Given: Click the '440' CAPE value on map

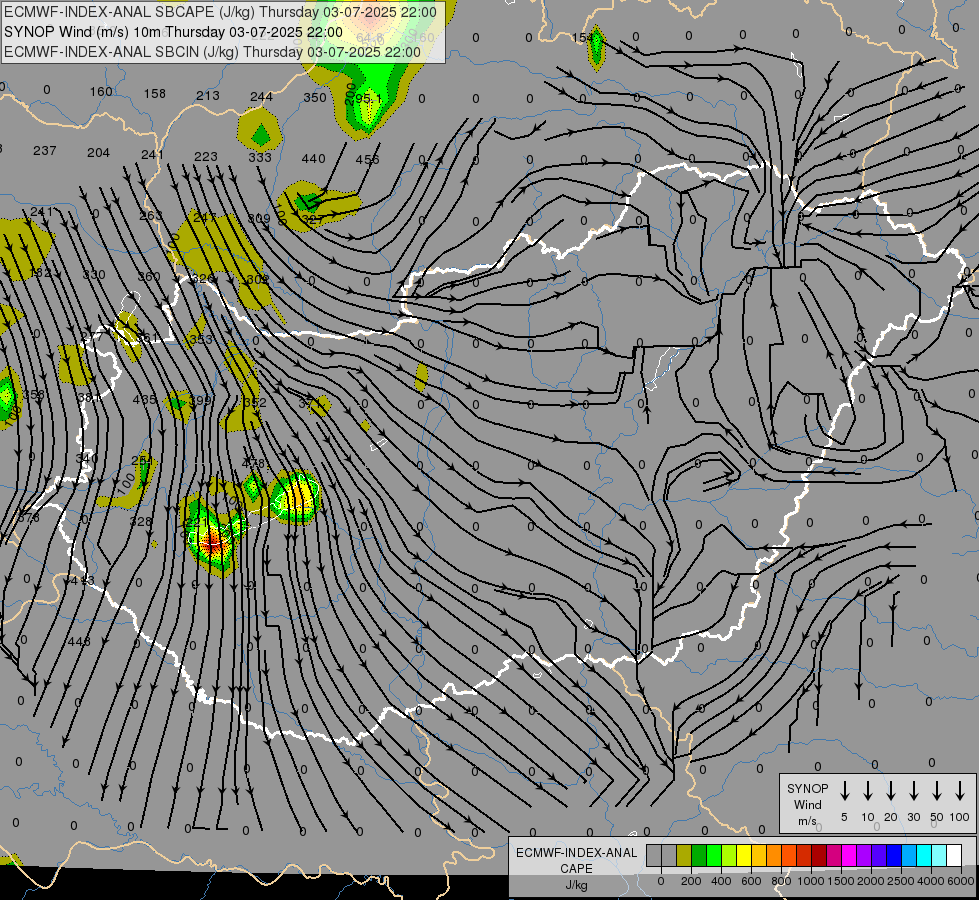Looking at the screenshot, I should pyautogui.click(x=313, y=159).
